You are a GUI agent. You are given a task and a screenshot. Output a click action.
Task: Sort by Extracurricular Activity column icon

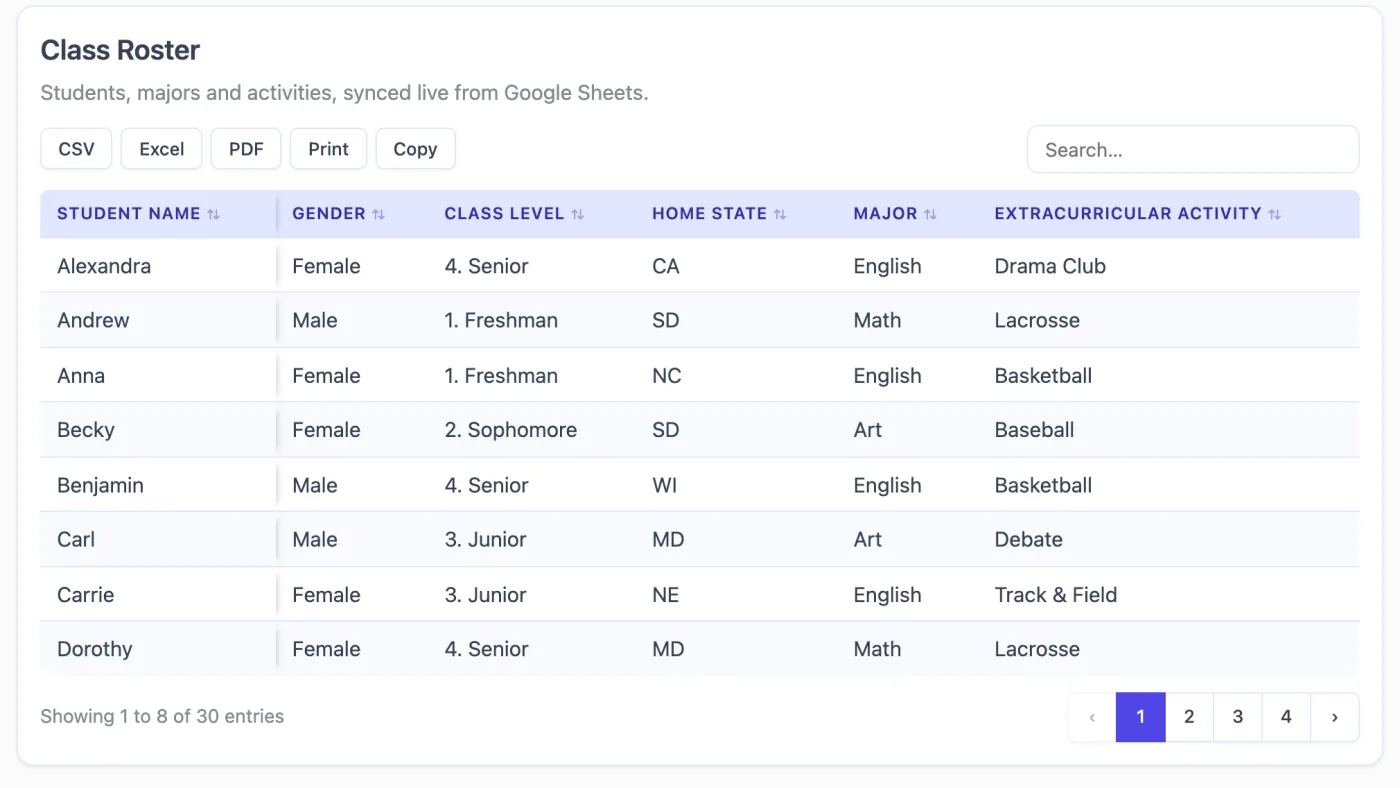pos(1274,214)
